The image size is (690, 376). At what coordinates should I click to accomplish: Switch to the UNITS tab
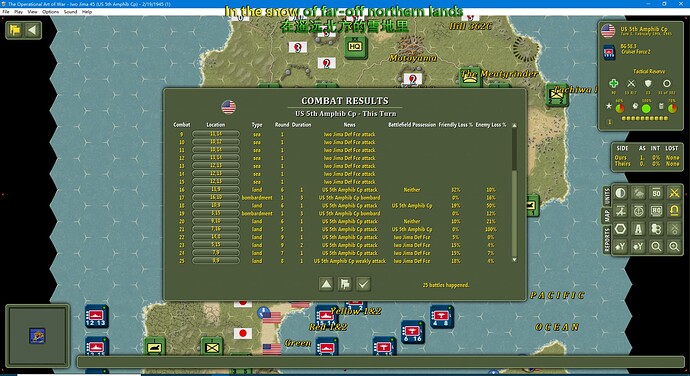(x=607, y=196)
